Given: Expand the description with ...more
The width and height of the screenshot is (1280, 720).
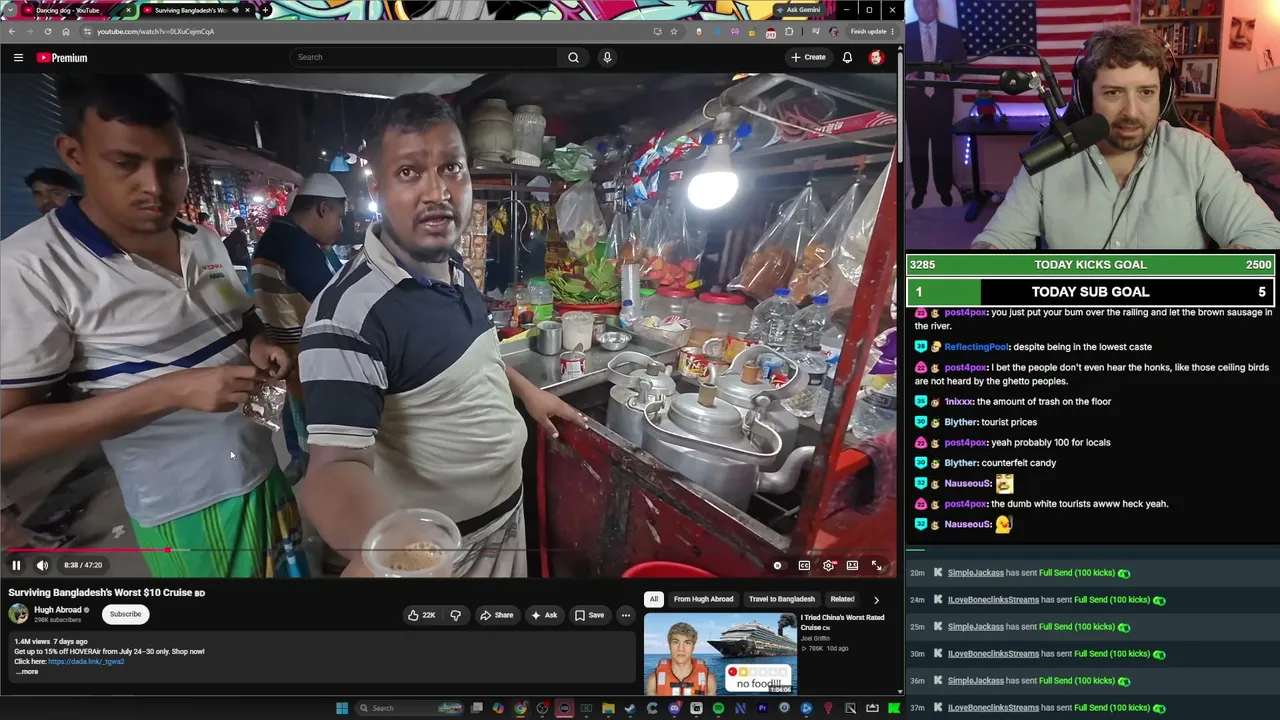Looking at the screenshot, I should coord(26,672).
